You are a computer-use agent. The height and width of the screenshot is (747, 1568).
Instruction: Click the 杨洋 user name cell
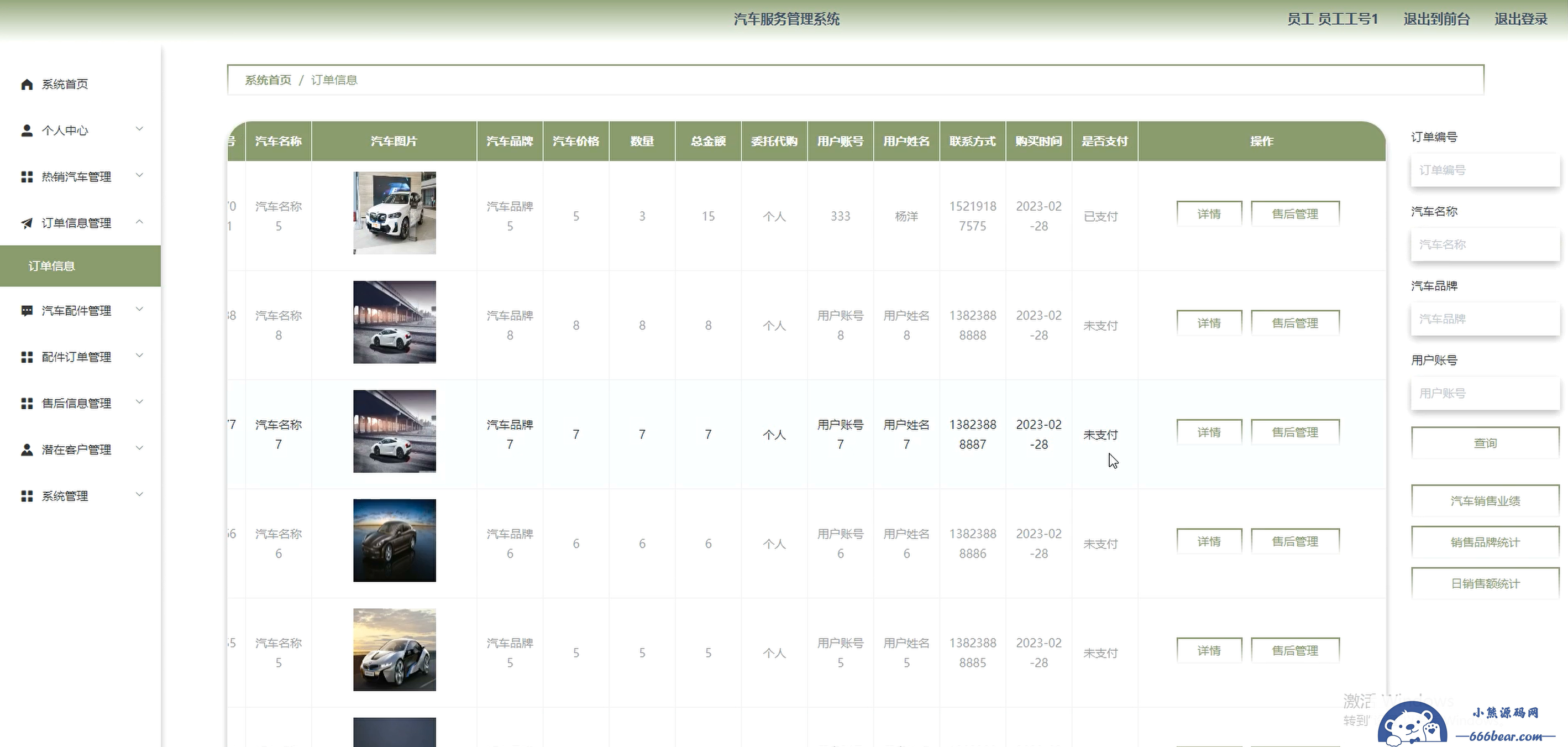click(906, 216)
